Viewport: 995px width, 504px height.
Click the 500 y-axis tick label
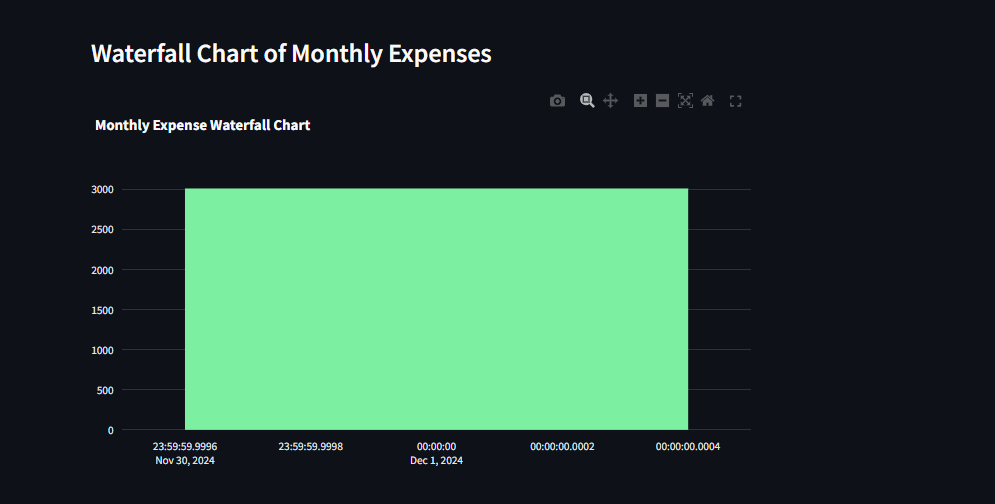105,390
